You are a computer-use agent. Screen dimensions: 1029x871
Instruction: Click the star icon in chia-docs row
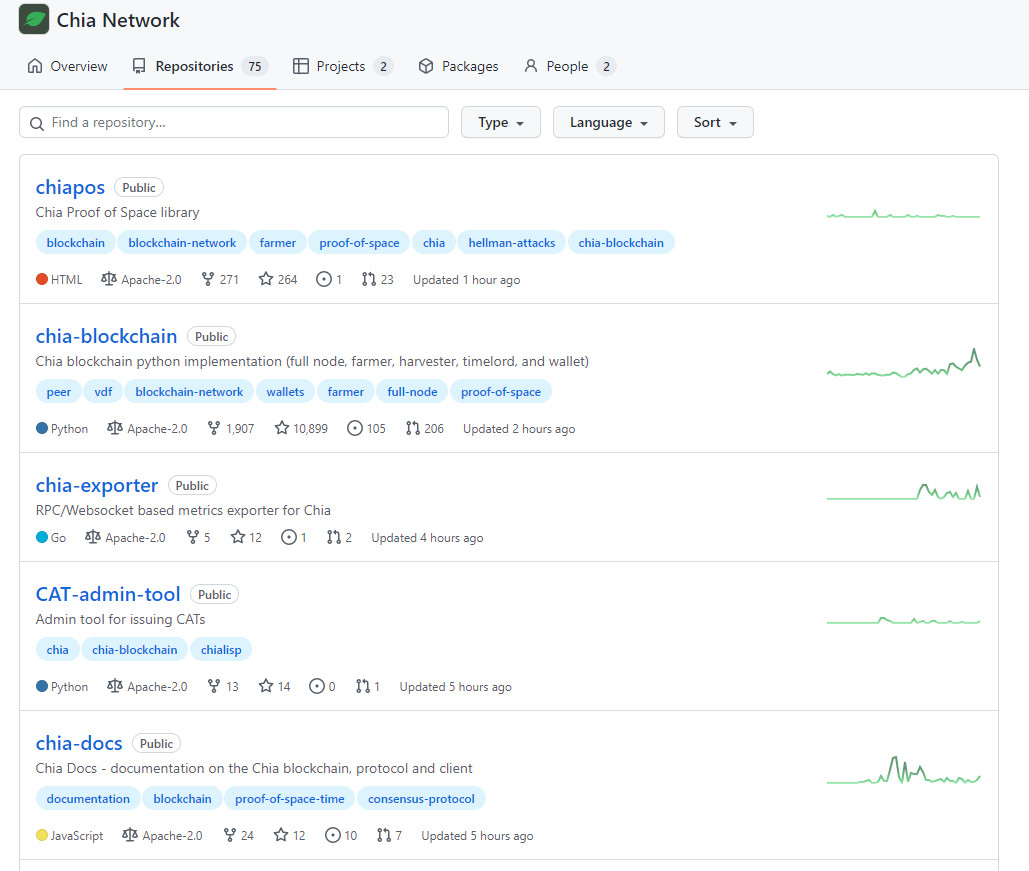click(281, 836)
